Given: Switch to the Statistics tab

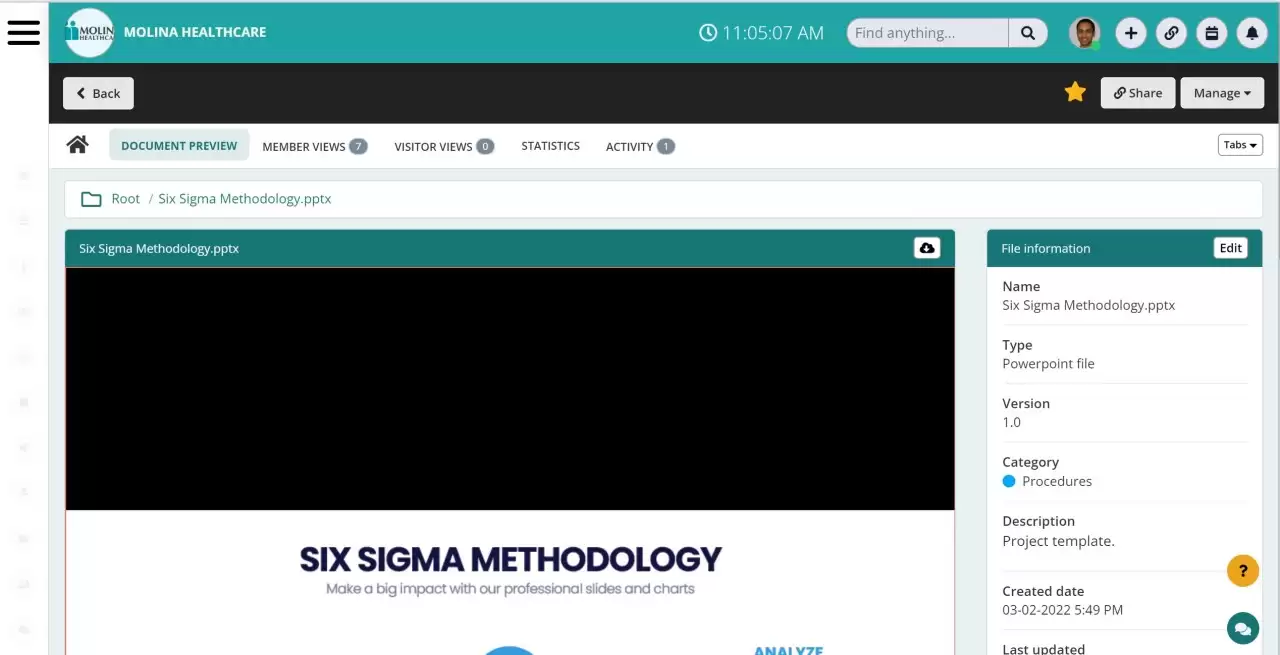Looking at the screenshot, I should (x=550, y=146).
